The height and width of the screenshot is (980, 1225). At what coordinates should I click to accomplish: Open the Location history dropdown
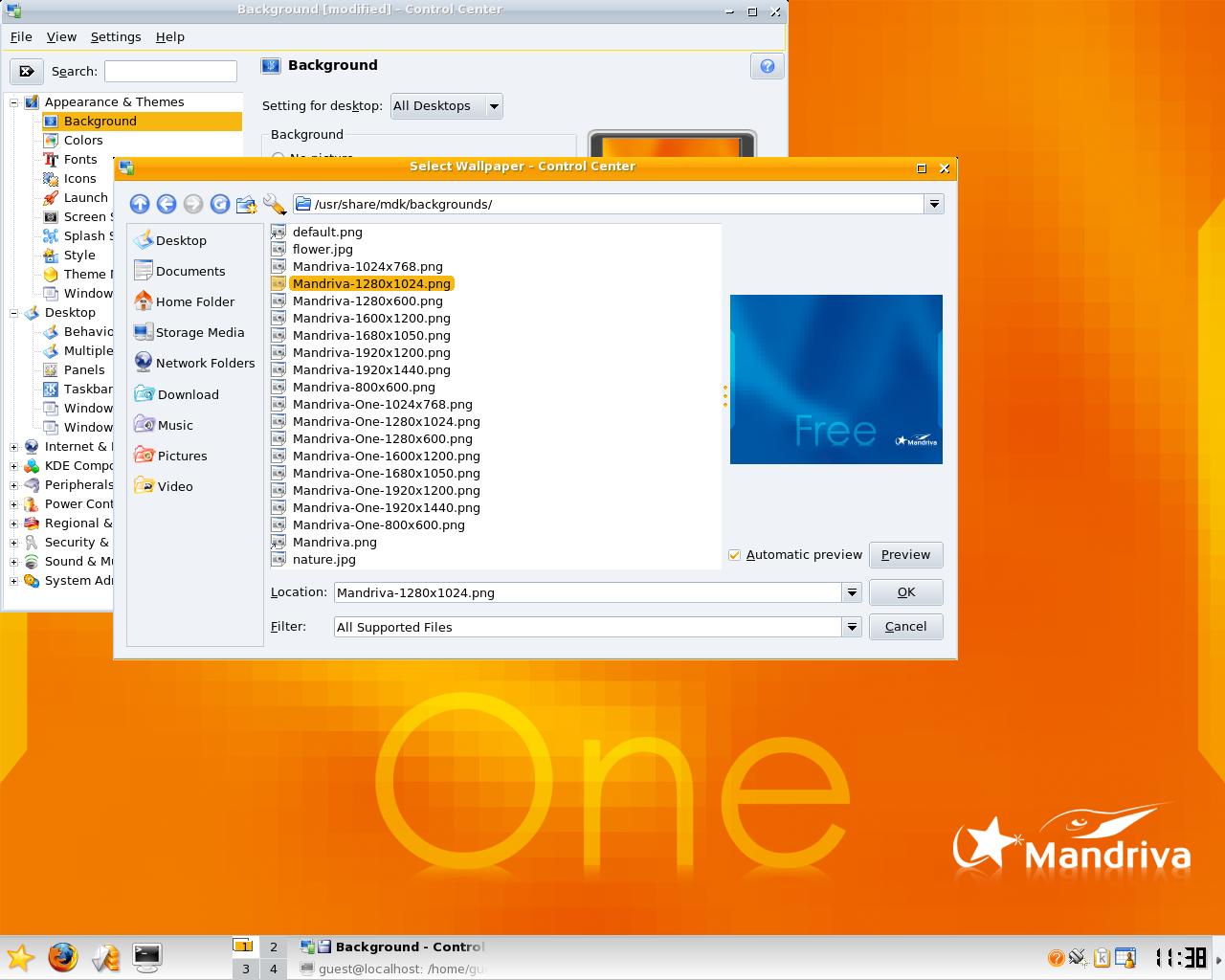[x=852, y=592]
